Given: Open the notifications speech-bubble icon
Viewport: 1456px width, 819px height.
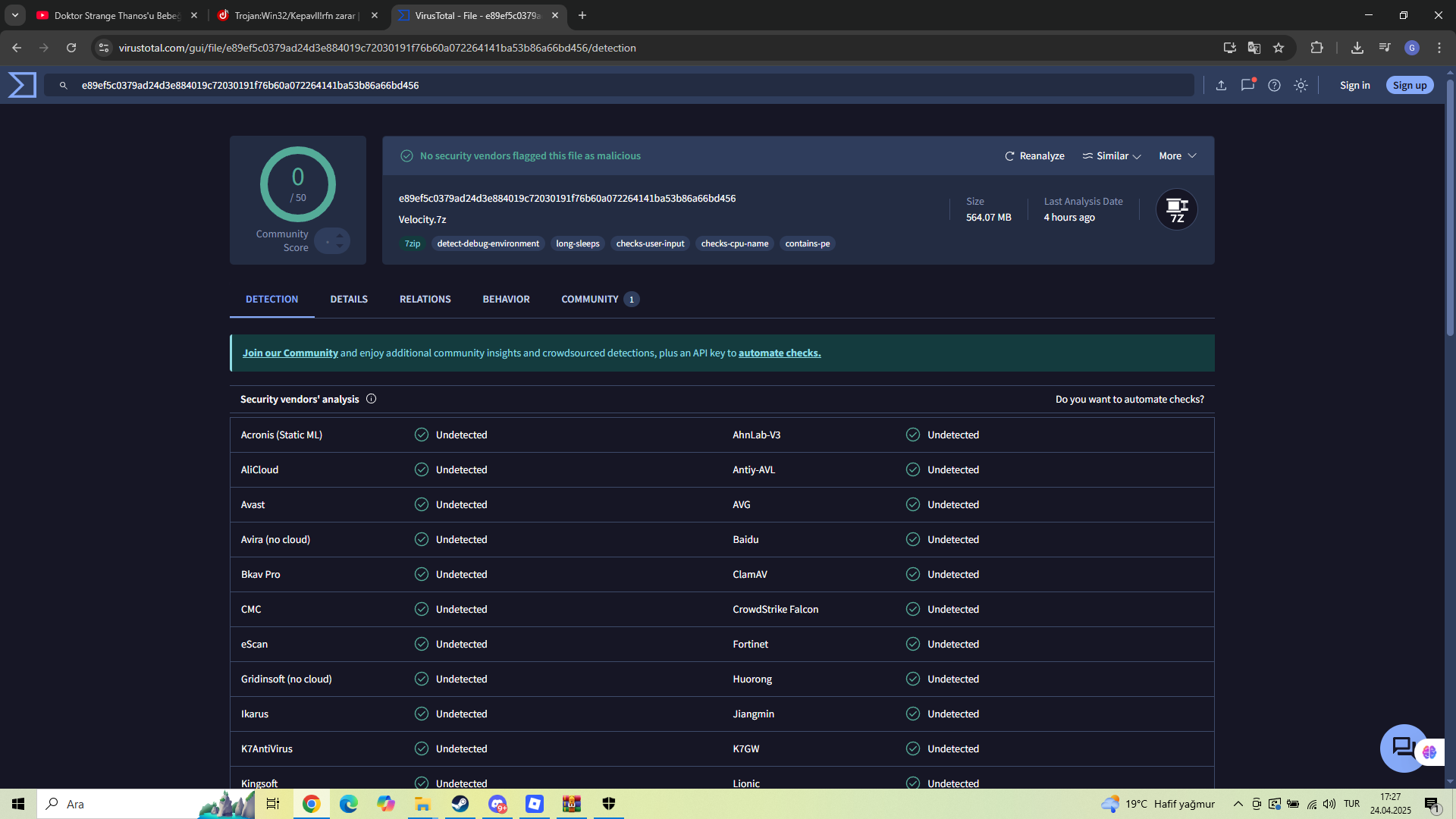Looking at the screenshot, I should [x=1247, y=85].
